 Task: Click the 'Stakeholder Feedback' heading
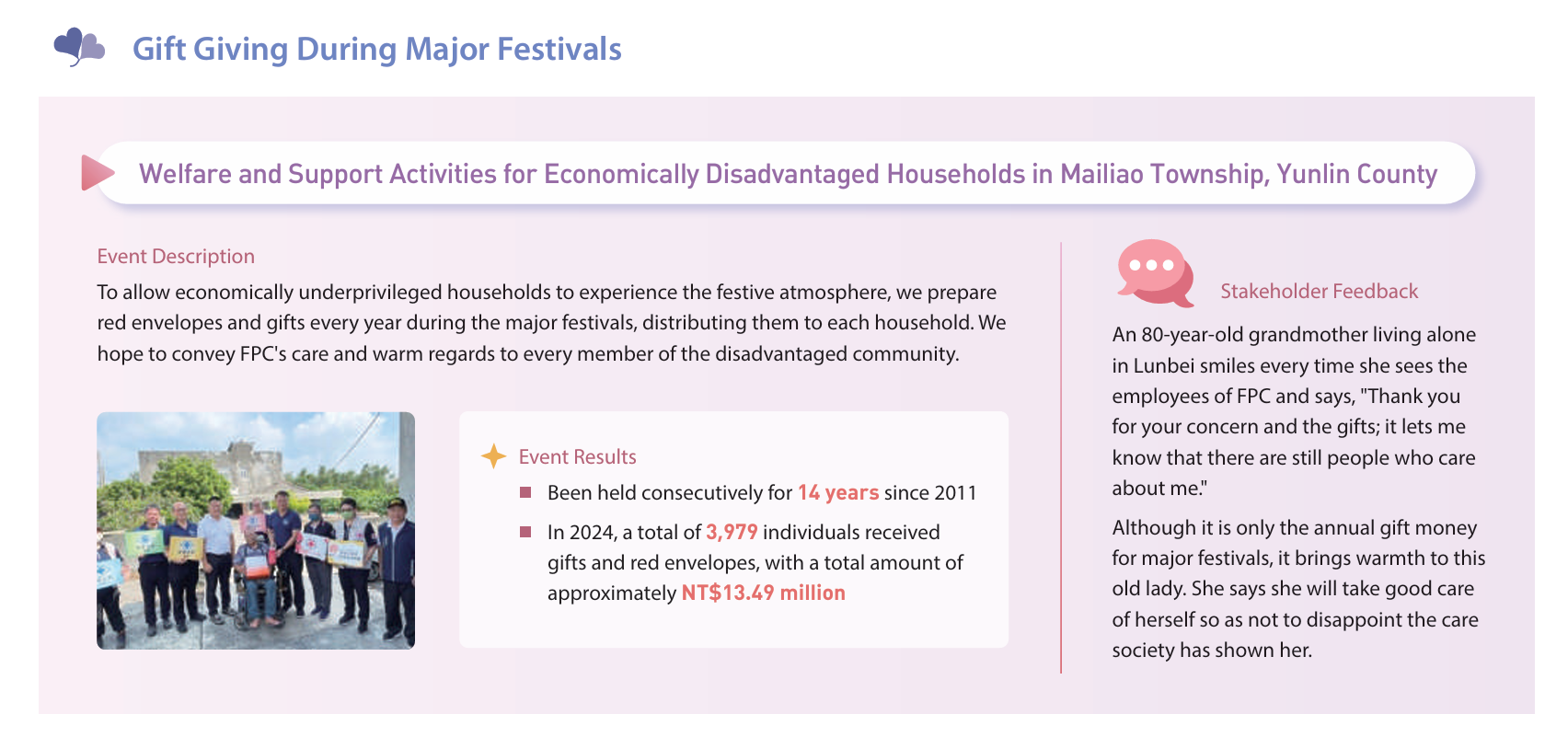pos(1319,292)
